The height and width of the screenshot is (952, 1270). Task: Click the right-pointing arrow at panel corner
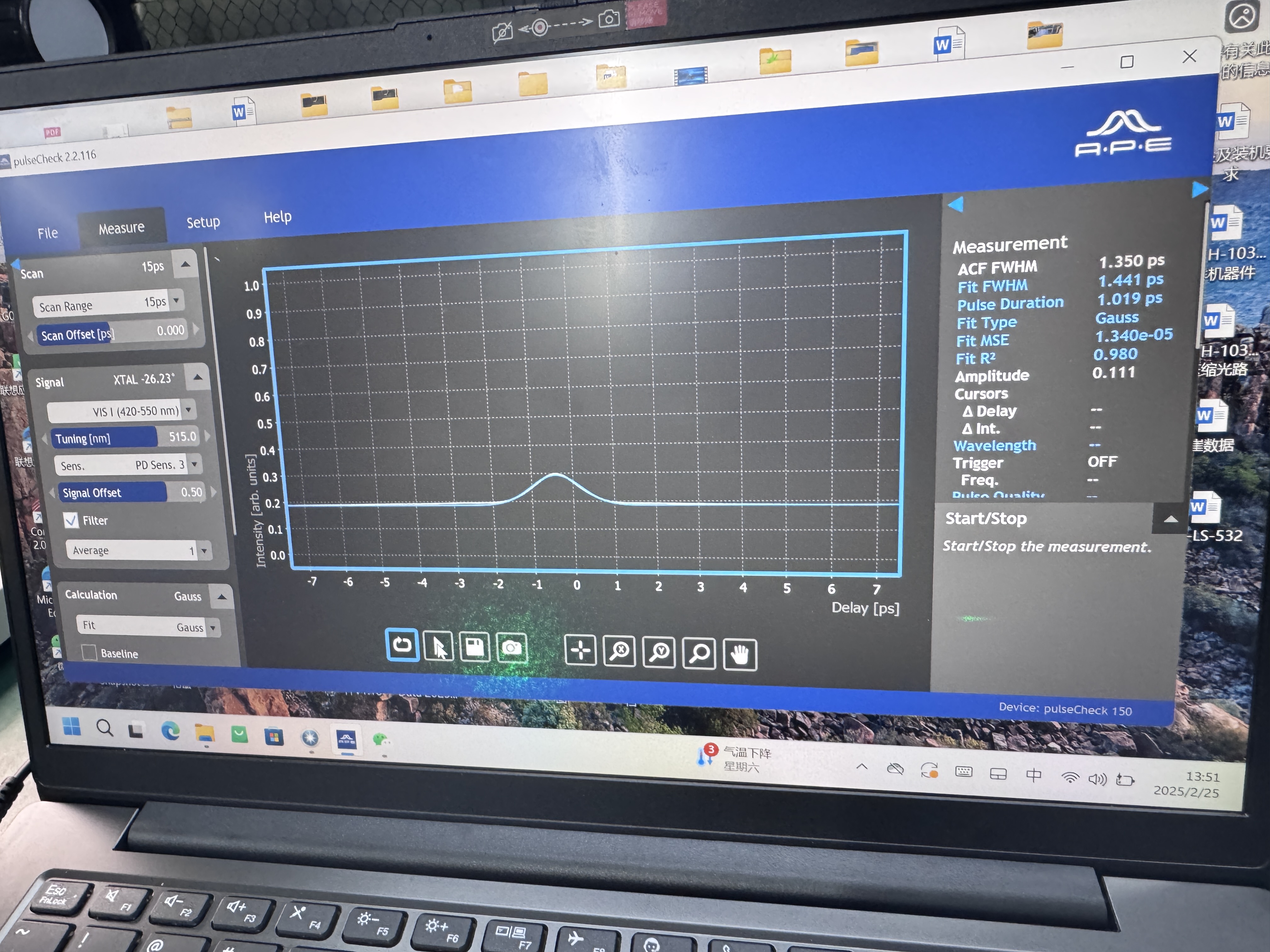pyautogui.click(x=1199, y=190)
